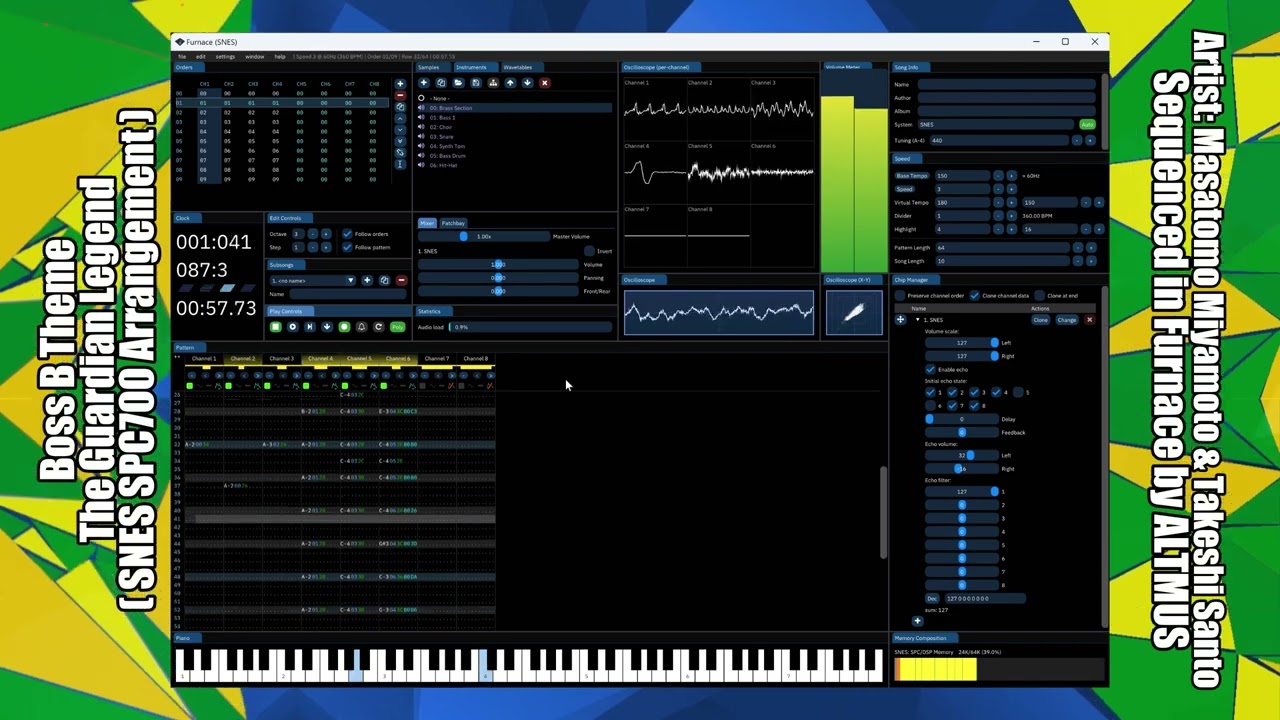
Task: Increase Divider value with plus stepper
Action: tap(1011, 215)
